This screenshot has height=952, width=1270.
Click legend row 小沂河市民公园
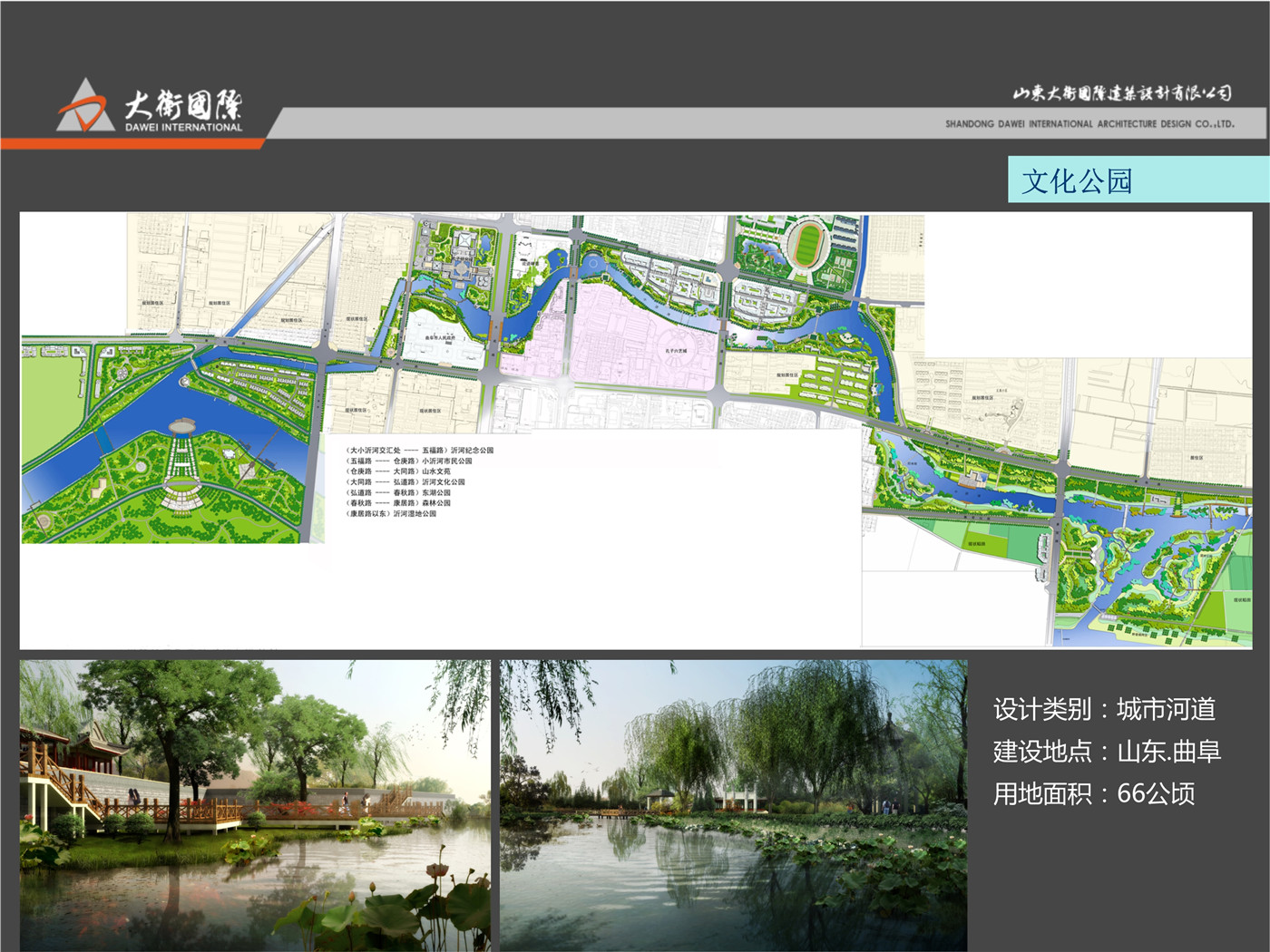tap(408, 461)
